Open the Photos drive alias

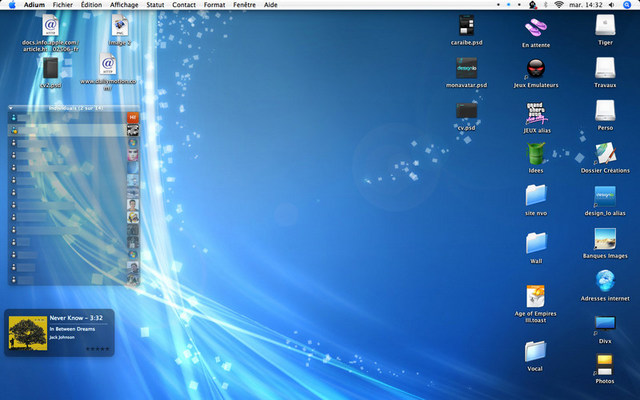(x=604, y=365)
